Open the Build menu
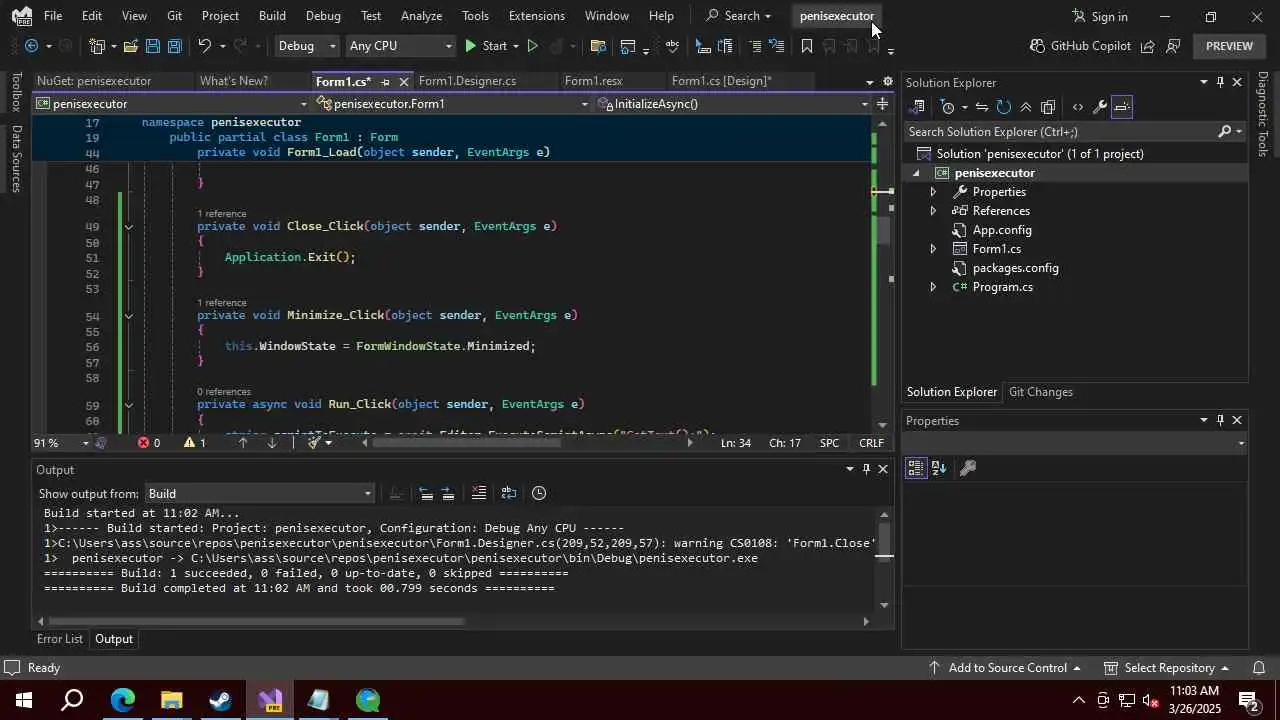1280x720 pixels. pos(272,16)
